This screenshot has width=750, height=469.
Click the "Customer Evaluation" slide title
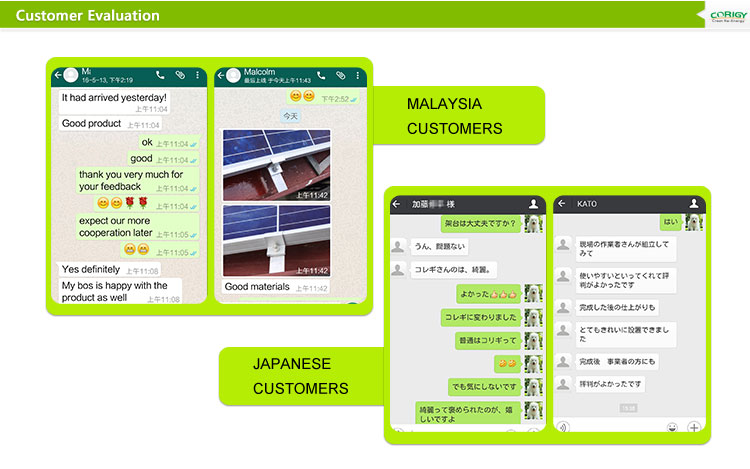88,15
